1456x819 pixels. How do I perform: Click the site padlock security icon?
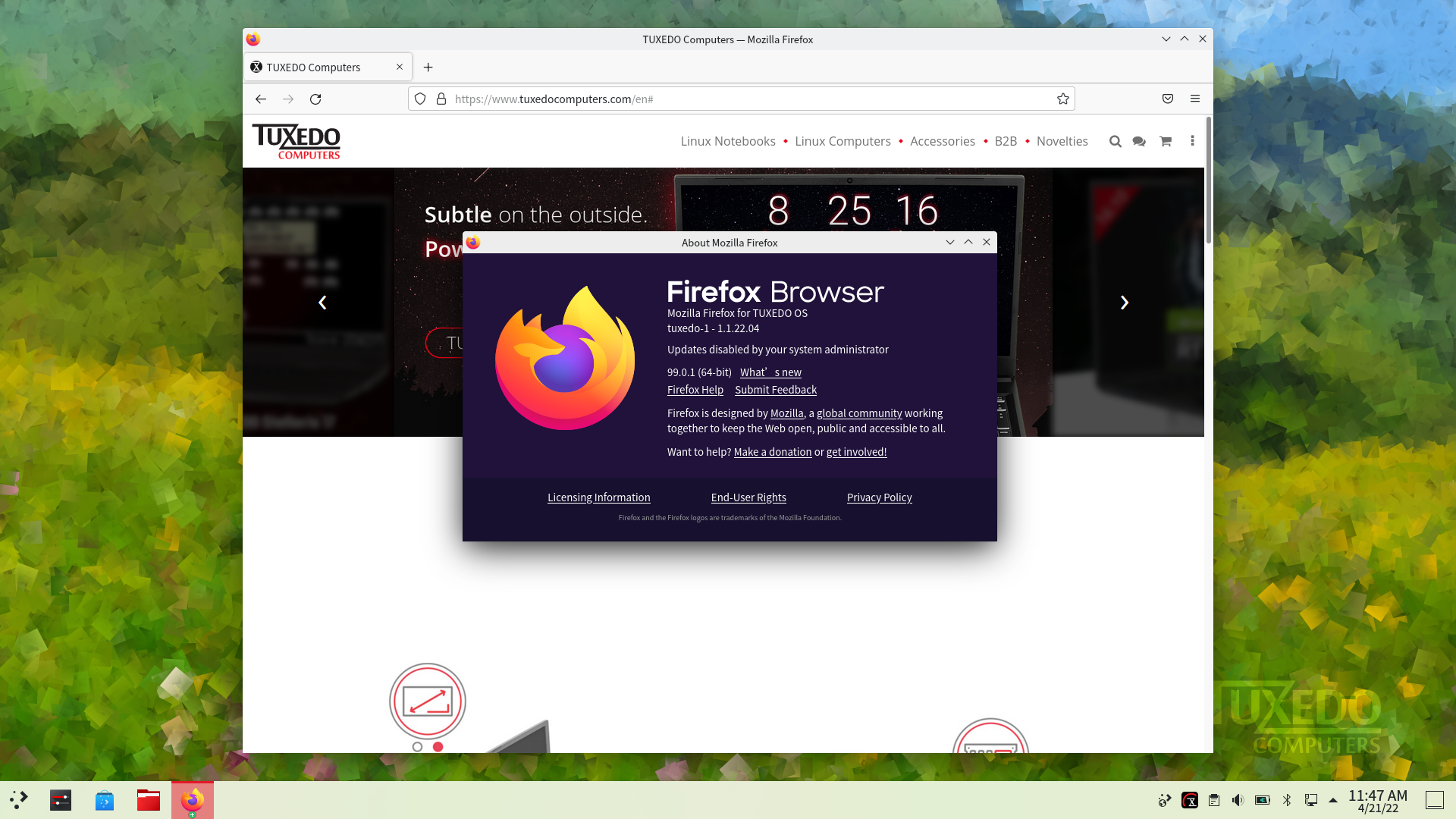(441, 99)
